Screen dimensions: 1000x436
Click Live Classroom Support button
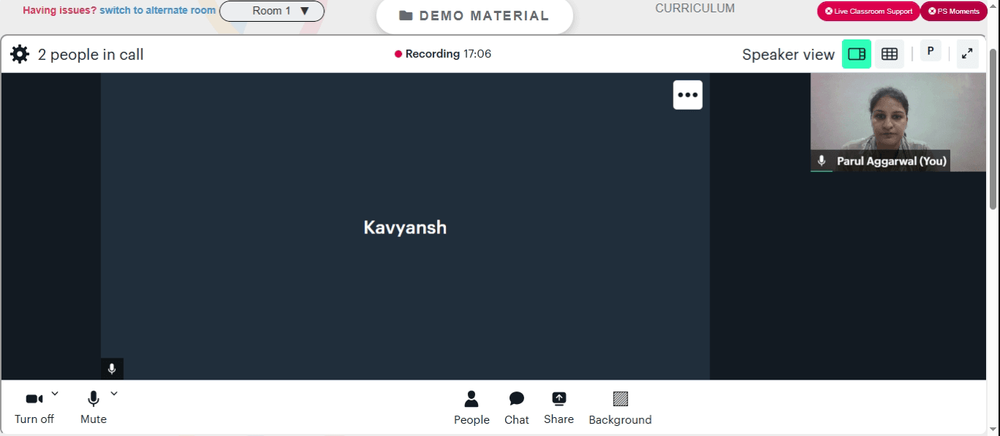click(868, 11)
